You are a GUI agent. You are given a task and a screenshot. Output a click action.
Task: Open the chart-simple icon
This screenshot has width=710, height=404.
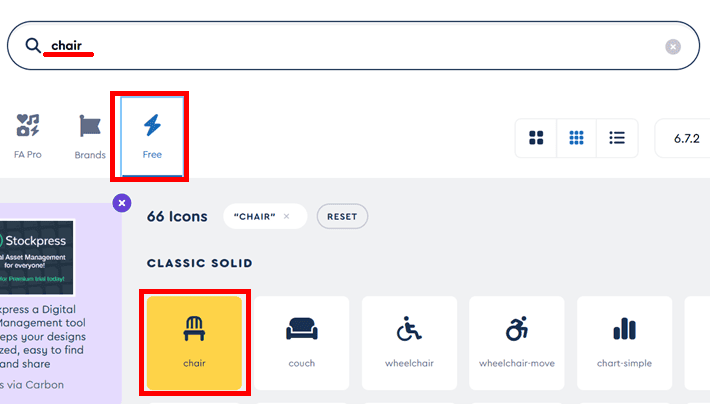tap(624, 343)
